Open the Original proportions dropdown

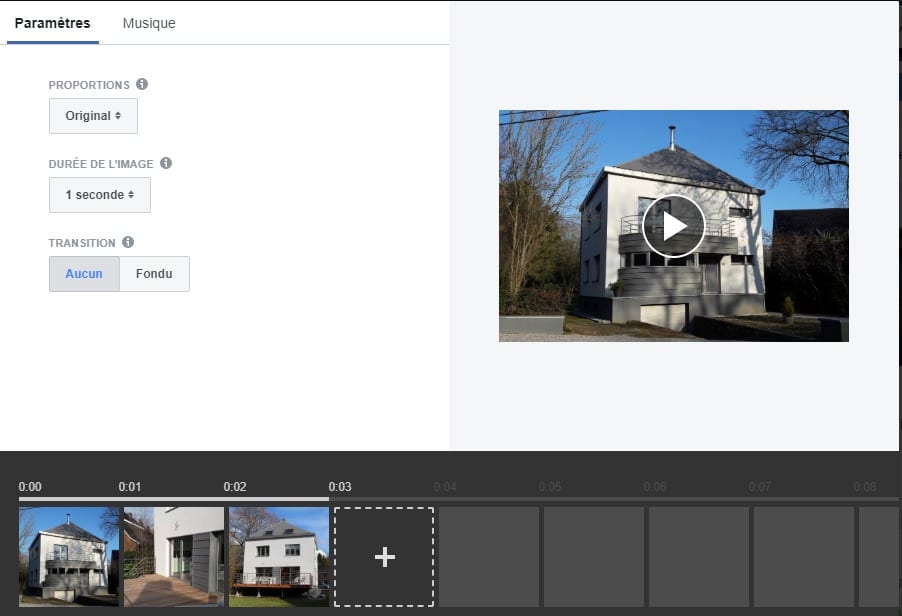click(x=93, y=116)
